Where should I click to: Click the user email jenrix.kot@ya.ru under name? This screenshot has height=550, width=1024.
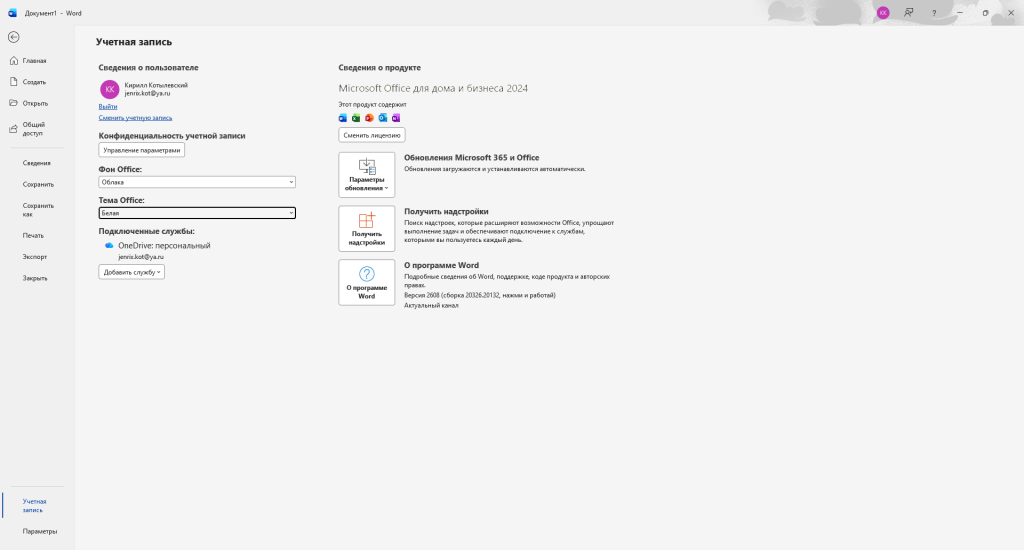148,93
